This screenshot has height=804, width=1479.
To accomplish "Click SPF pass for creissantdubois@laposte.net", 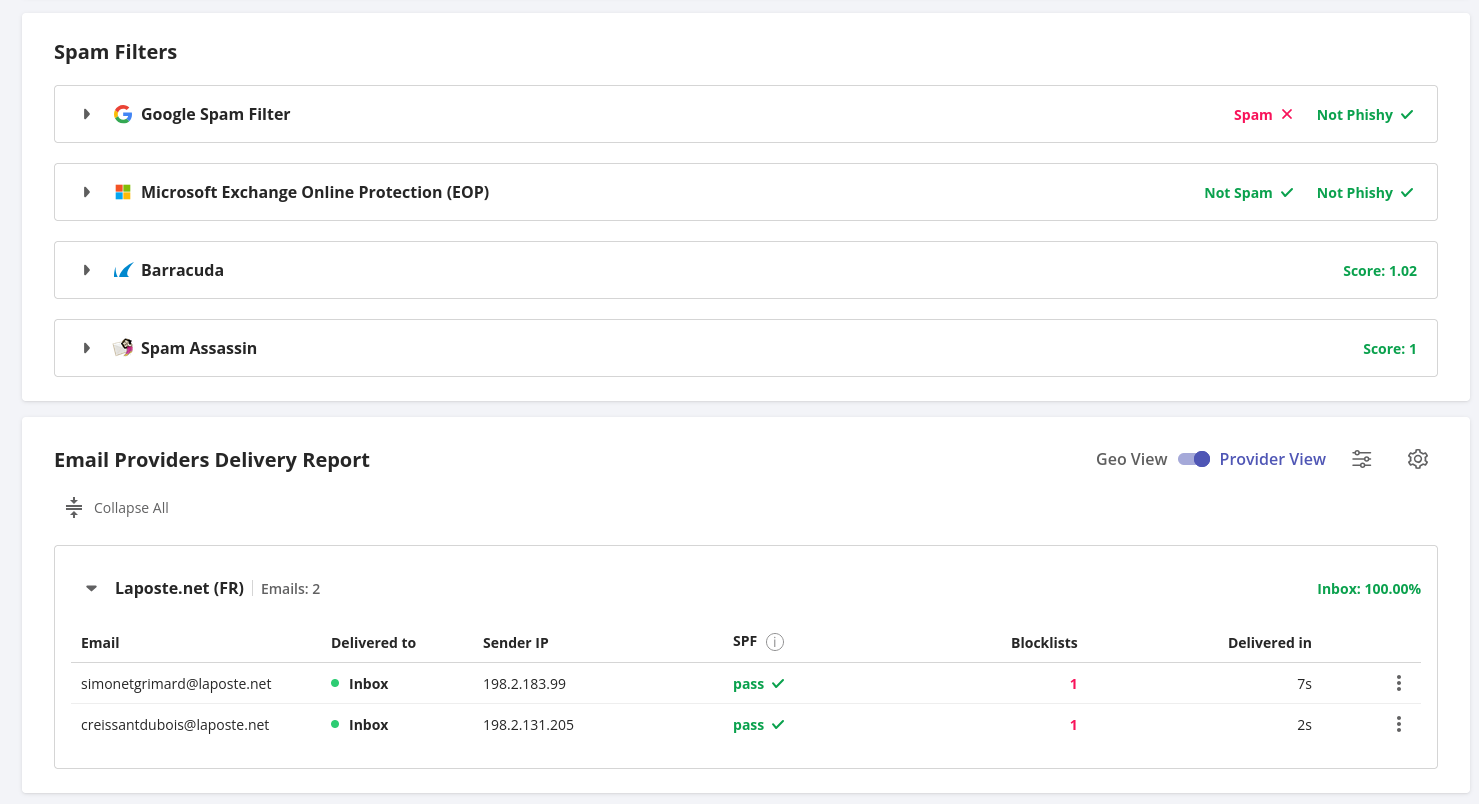I will click(x=759, y=725).
